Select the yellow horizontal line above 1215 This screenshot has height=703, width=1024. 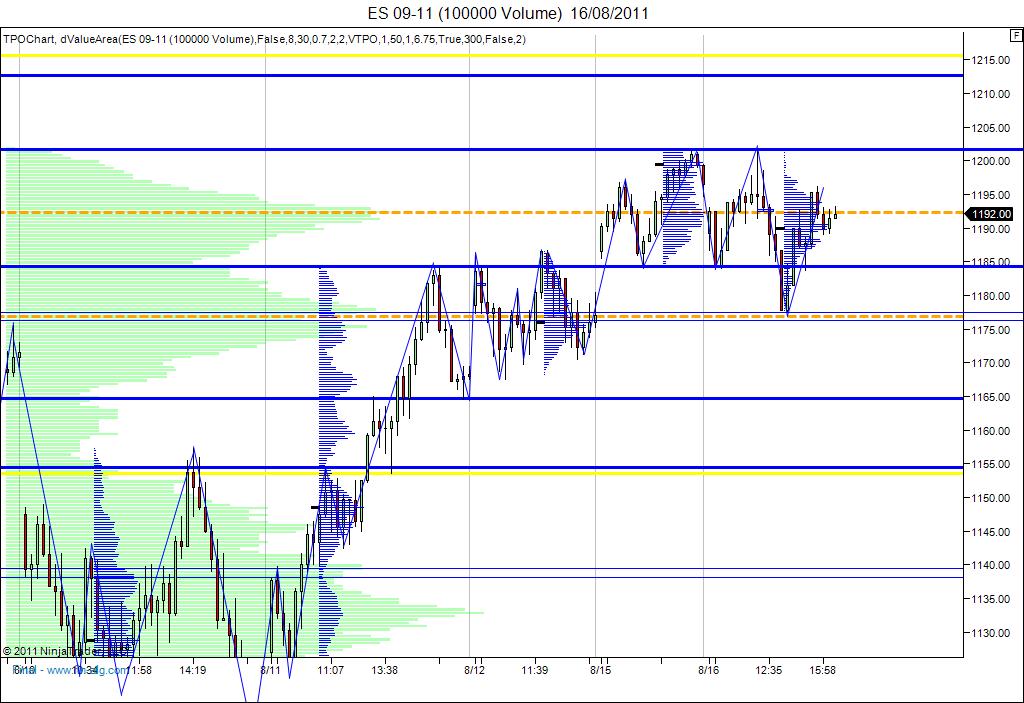(482, 56)
